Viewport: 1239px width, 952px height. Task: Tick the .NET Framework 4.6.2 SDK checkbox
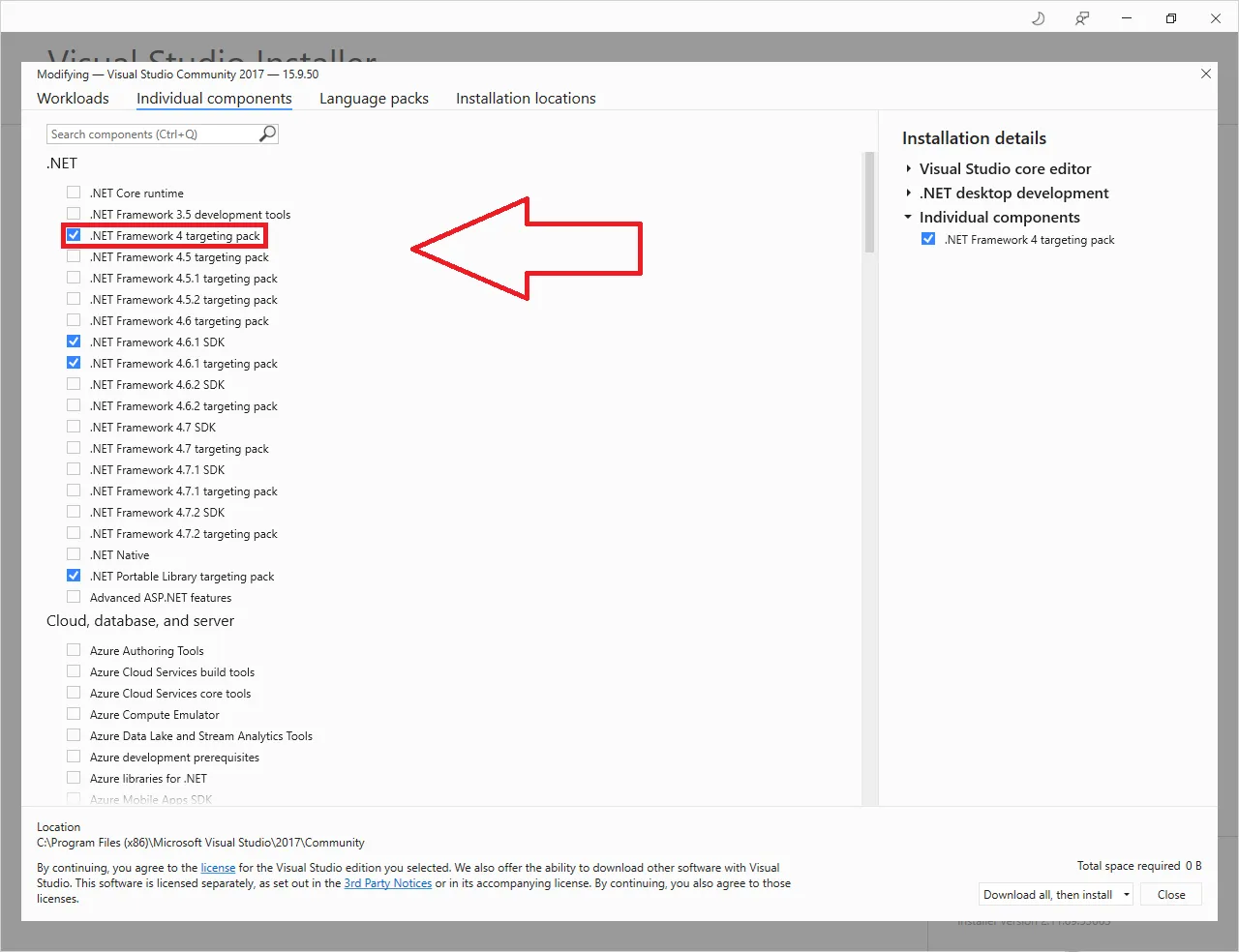point(74,384)
